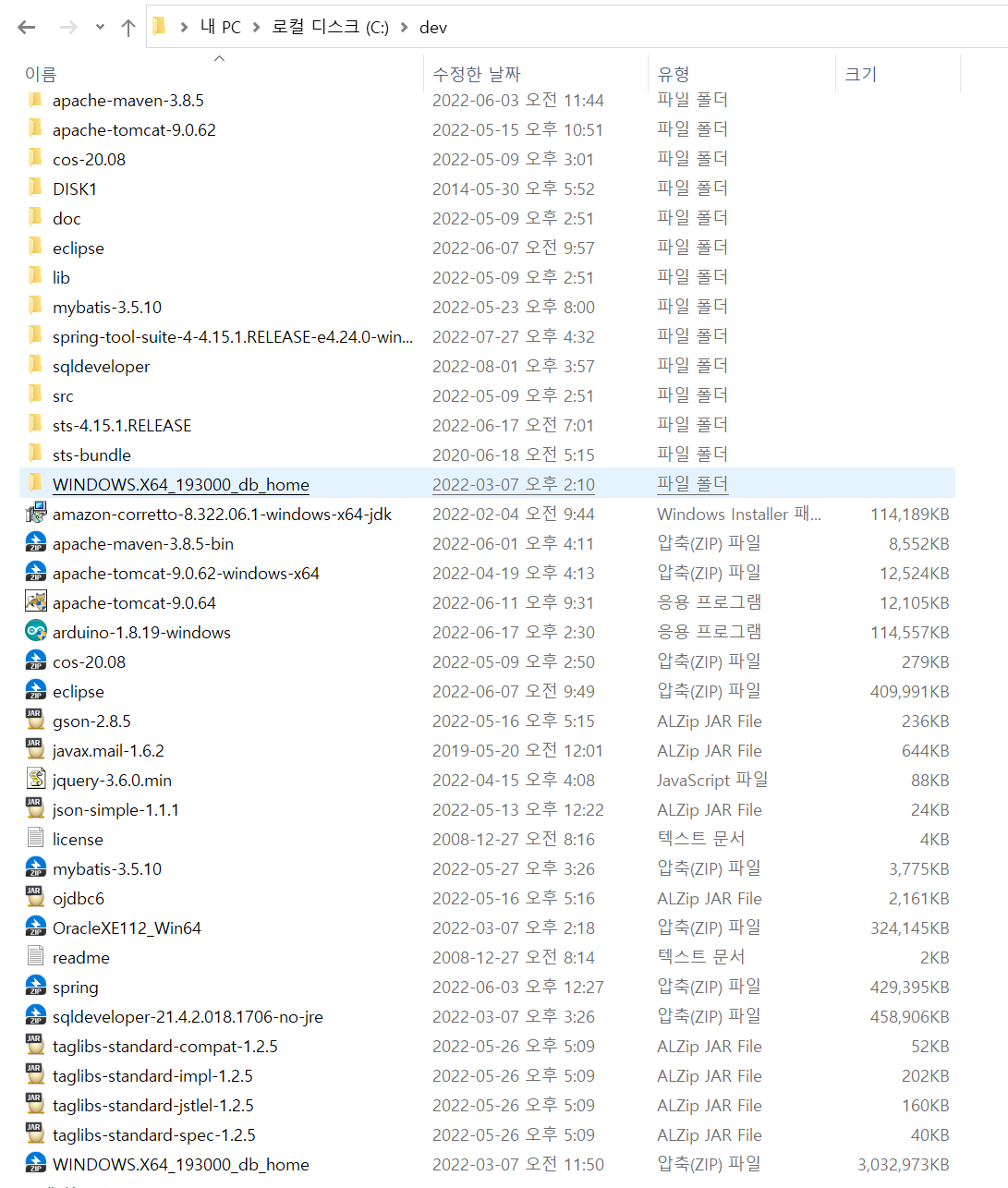The height and width of the screenshot is (1188, 1008).
Task: Select the cos-20.08 folder name
Action: pyautogui.click(x=89, y=160)
